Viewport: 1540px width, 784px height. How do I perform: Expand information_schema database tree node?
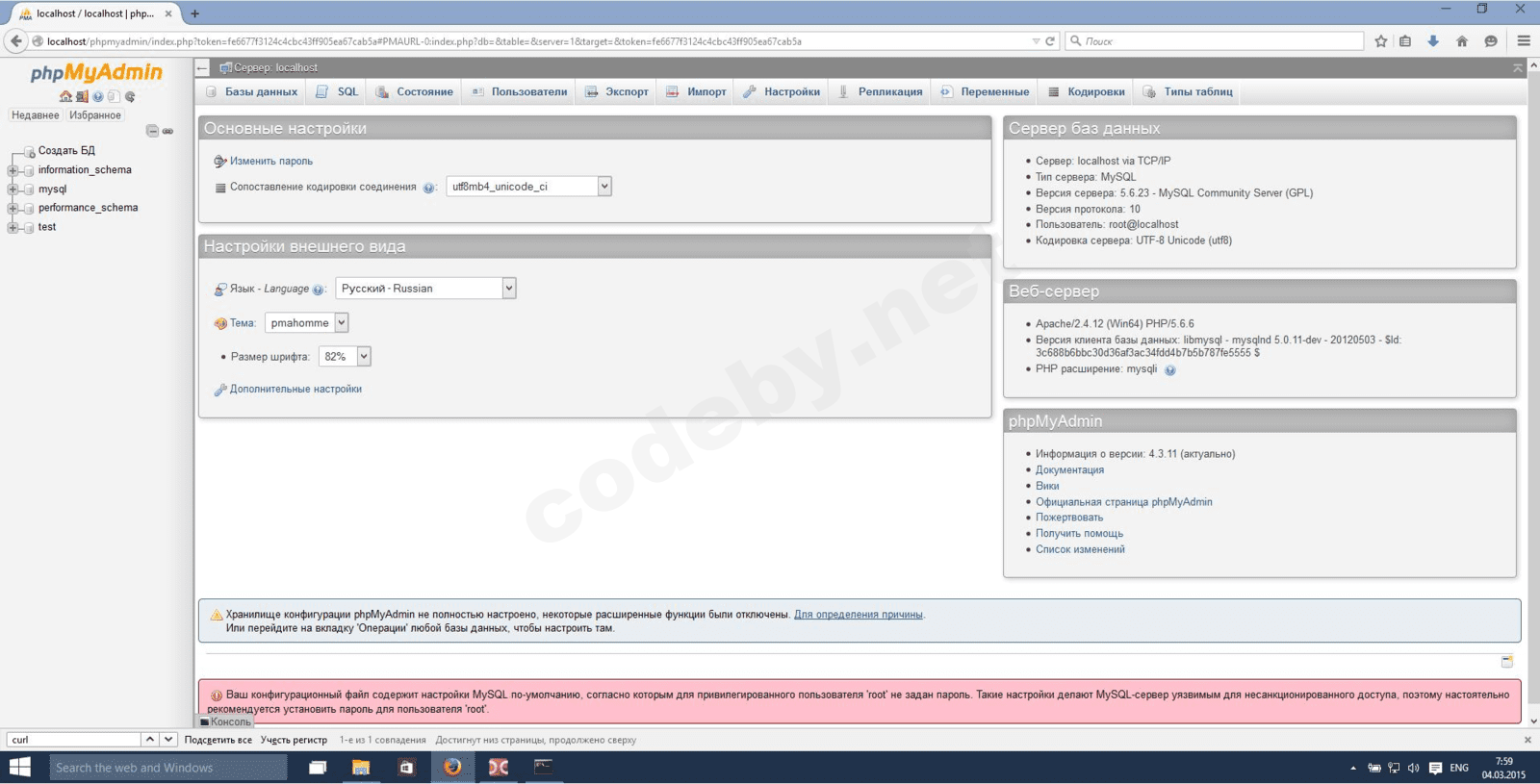(13, 170)
